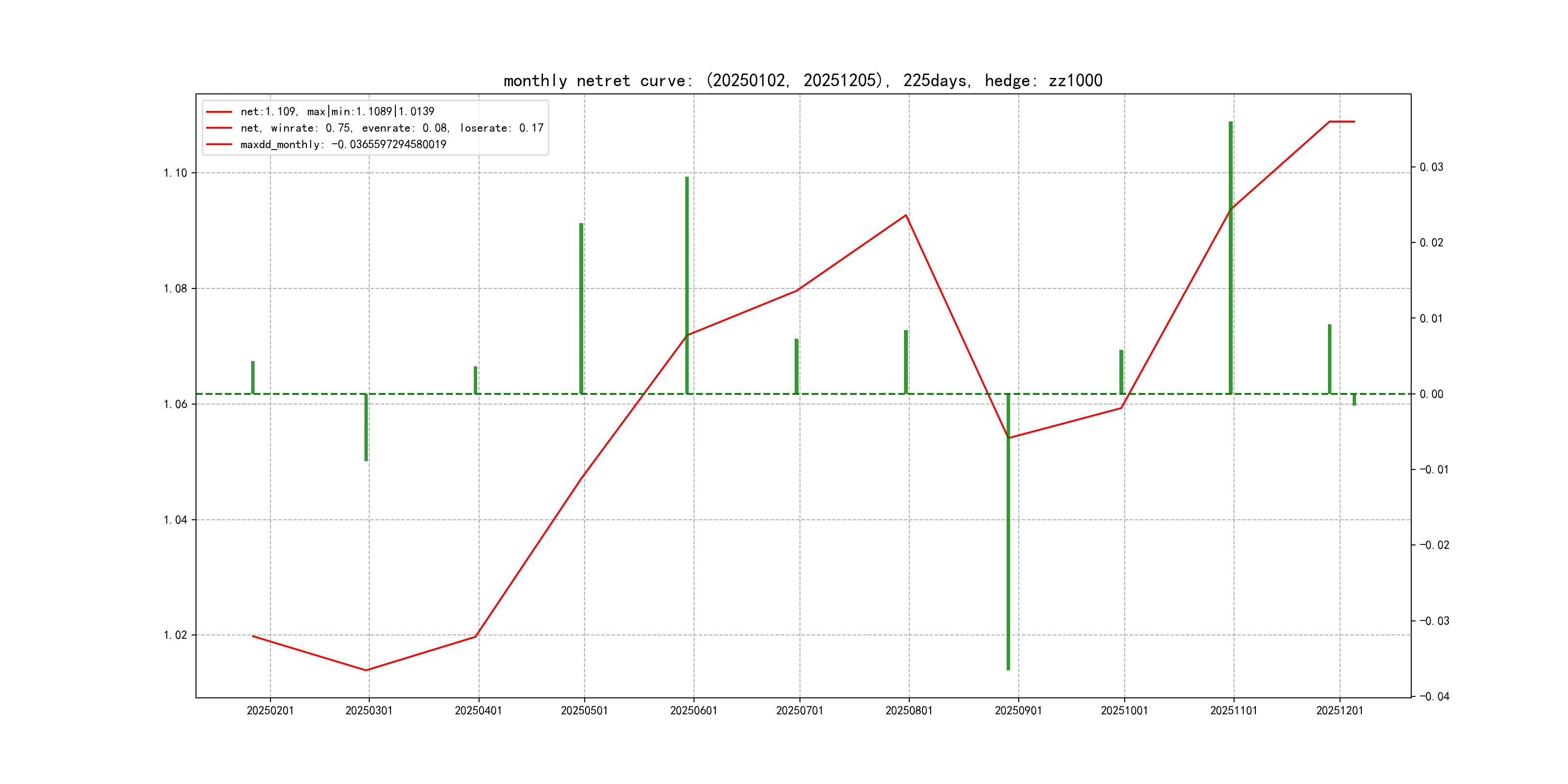Click the chart title text
The image size is (1568, 784).
(x=803, y=80)
